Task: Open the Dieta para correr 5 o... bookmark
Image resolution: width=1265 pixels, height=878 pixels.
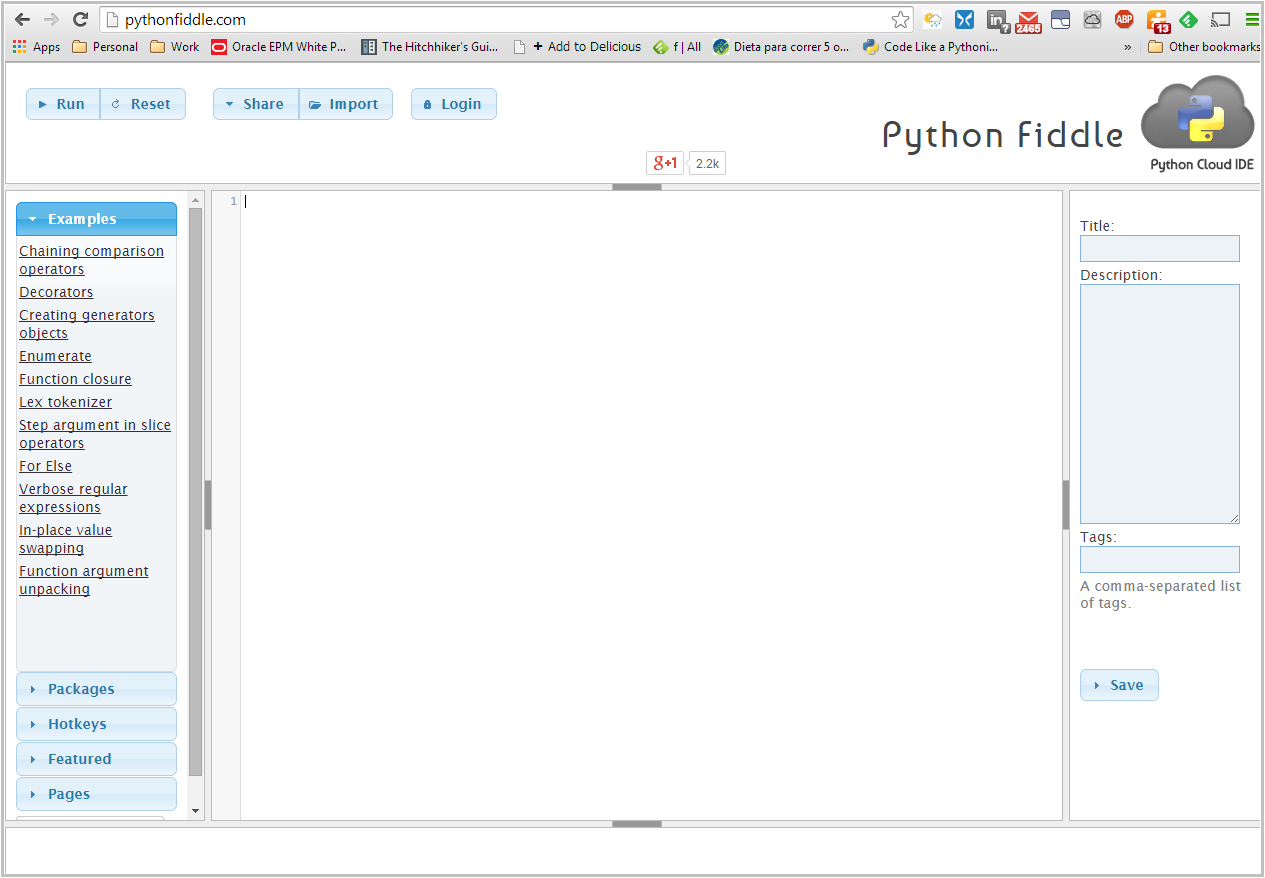Action: [781, 47]
